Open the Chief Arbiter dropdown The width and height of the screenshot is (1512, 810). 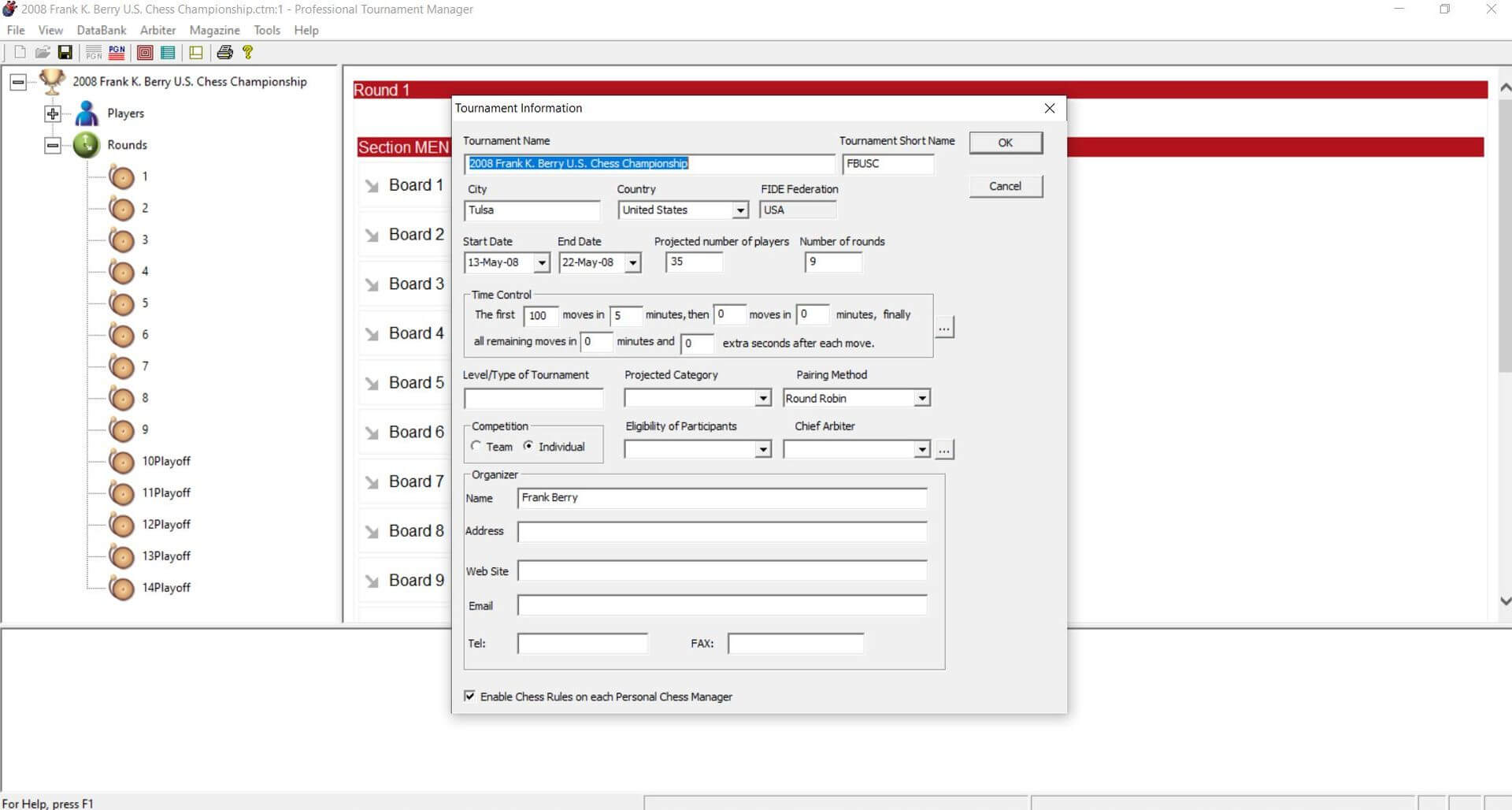[x=922, y=450]
